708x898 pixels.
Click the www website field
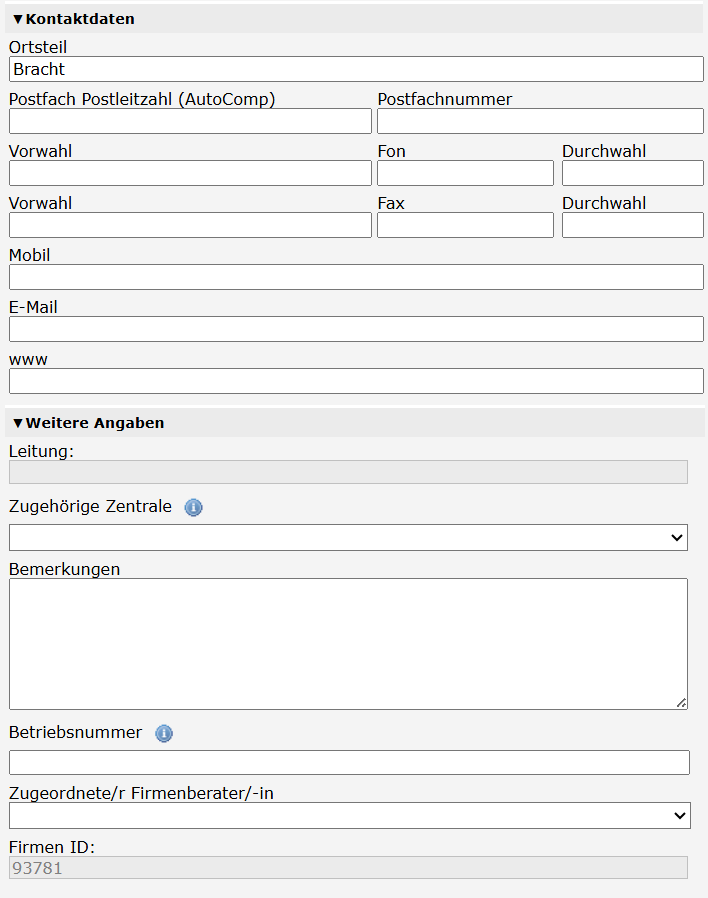pyautogui.click(x=356, y=381)
